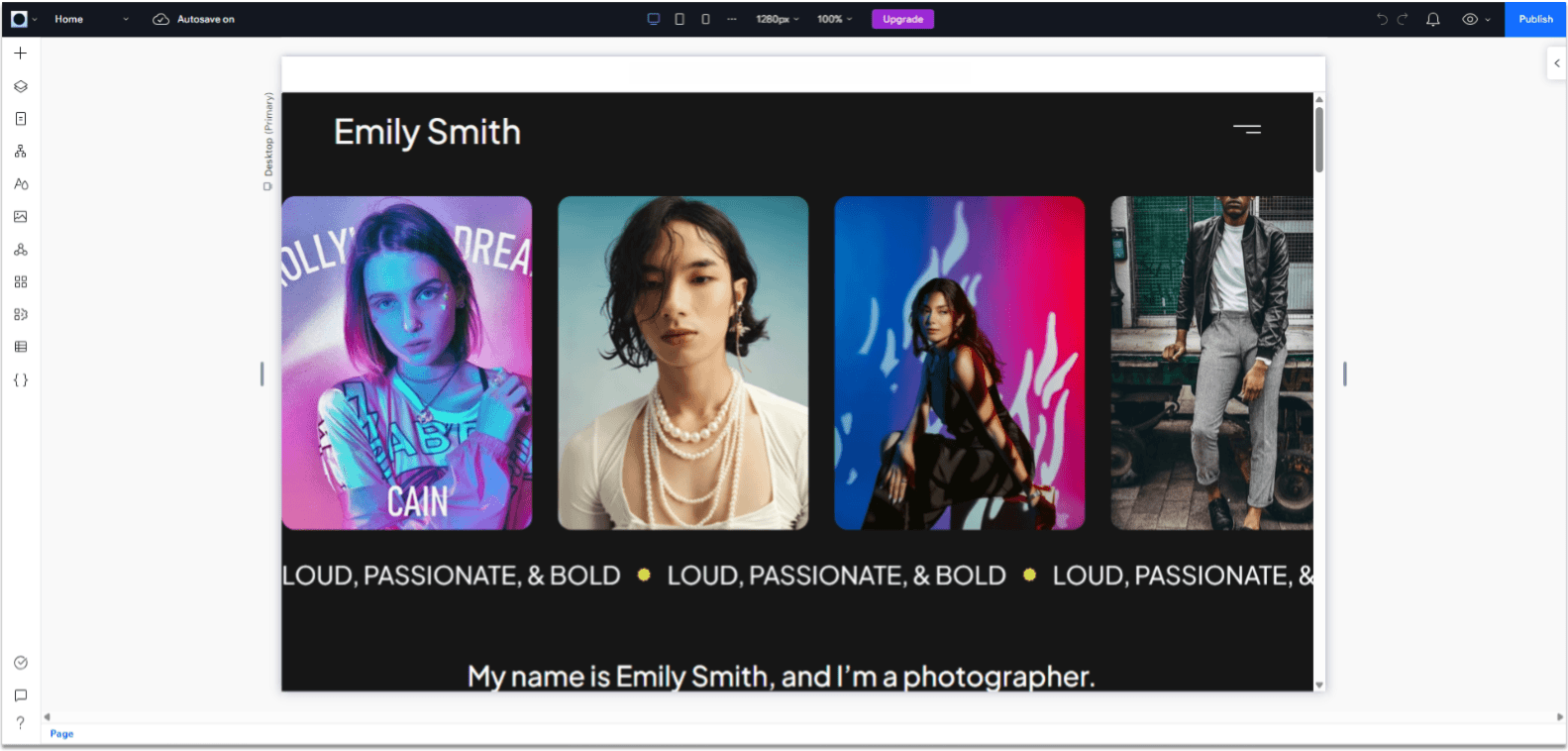Select the pearl necklace portrait image
The height and width of the screenshot is (751, 1568).
[x=683, y=363]
